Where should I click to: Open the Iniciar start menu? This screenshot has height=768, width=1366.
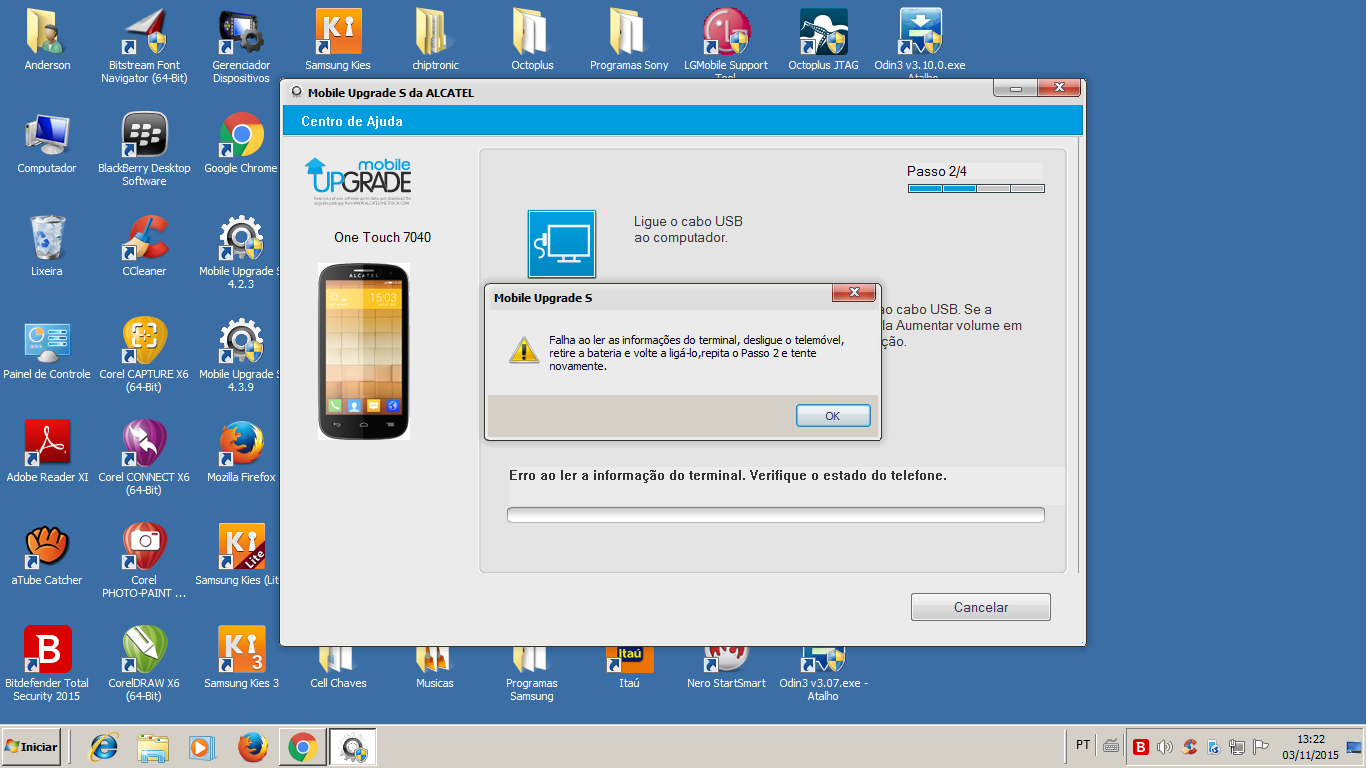click(31, 746)
